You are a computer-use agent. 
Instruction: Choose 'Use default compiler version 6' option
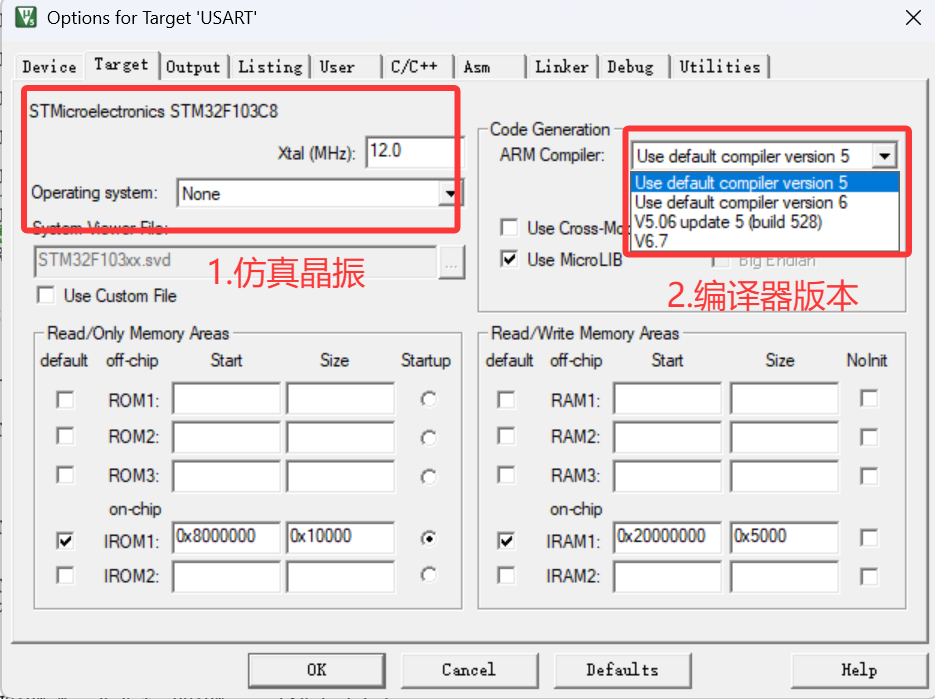[x=764, y=202]
